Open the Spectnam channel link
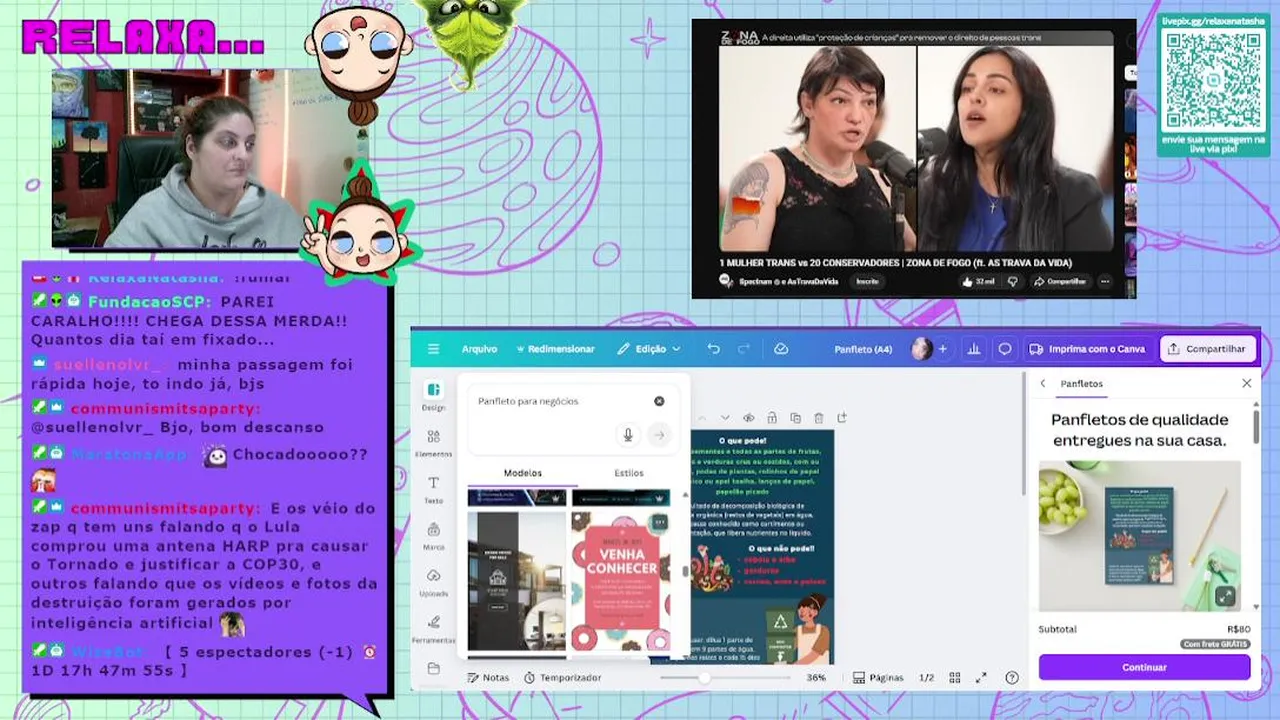 point(789,282)
